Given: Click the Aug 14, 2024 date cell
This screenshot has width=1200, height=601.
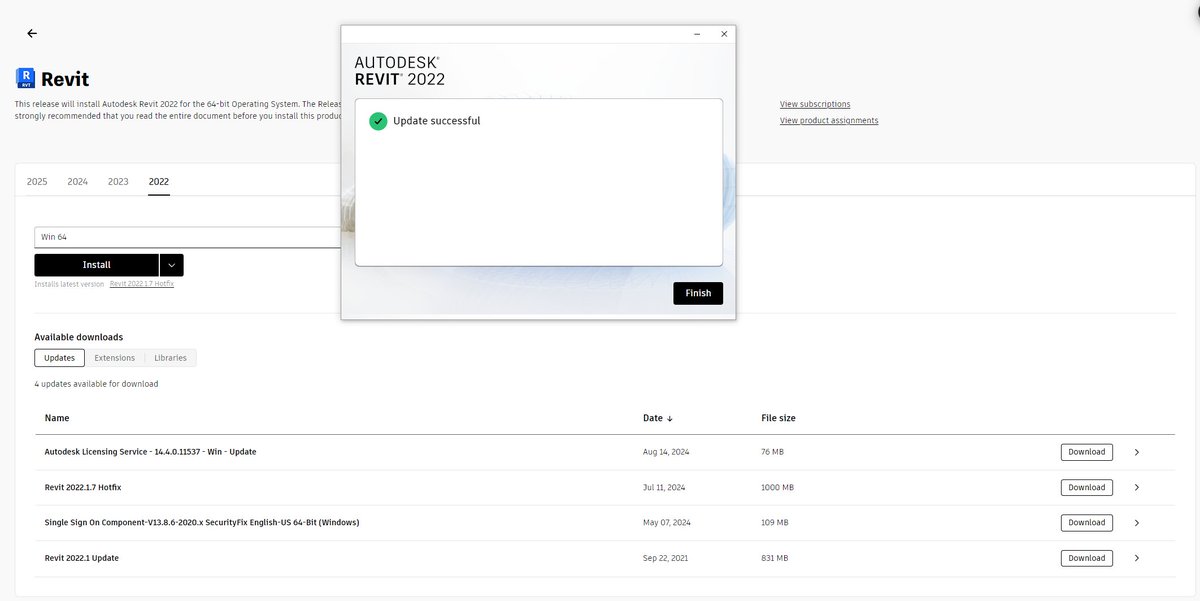Looking at the screenshot, I should pyautogui.click(x=666, y=452).
